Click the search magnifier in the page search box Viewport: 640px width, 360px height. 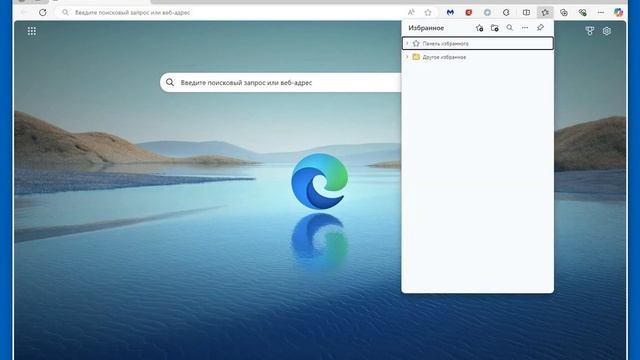tap(170, 82)
